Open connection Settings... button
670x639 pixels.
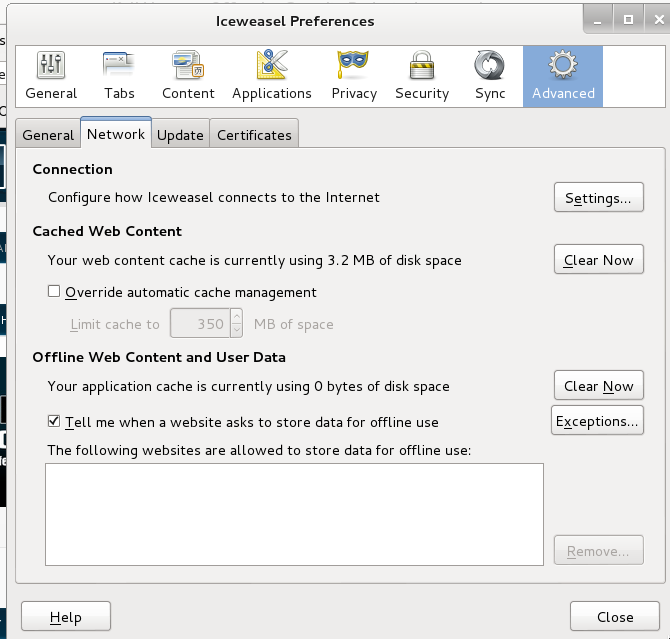(x=599, y=197)
